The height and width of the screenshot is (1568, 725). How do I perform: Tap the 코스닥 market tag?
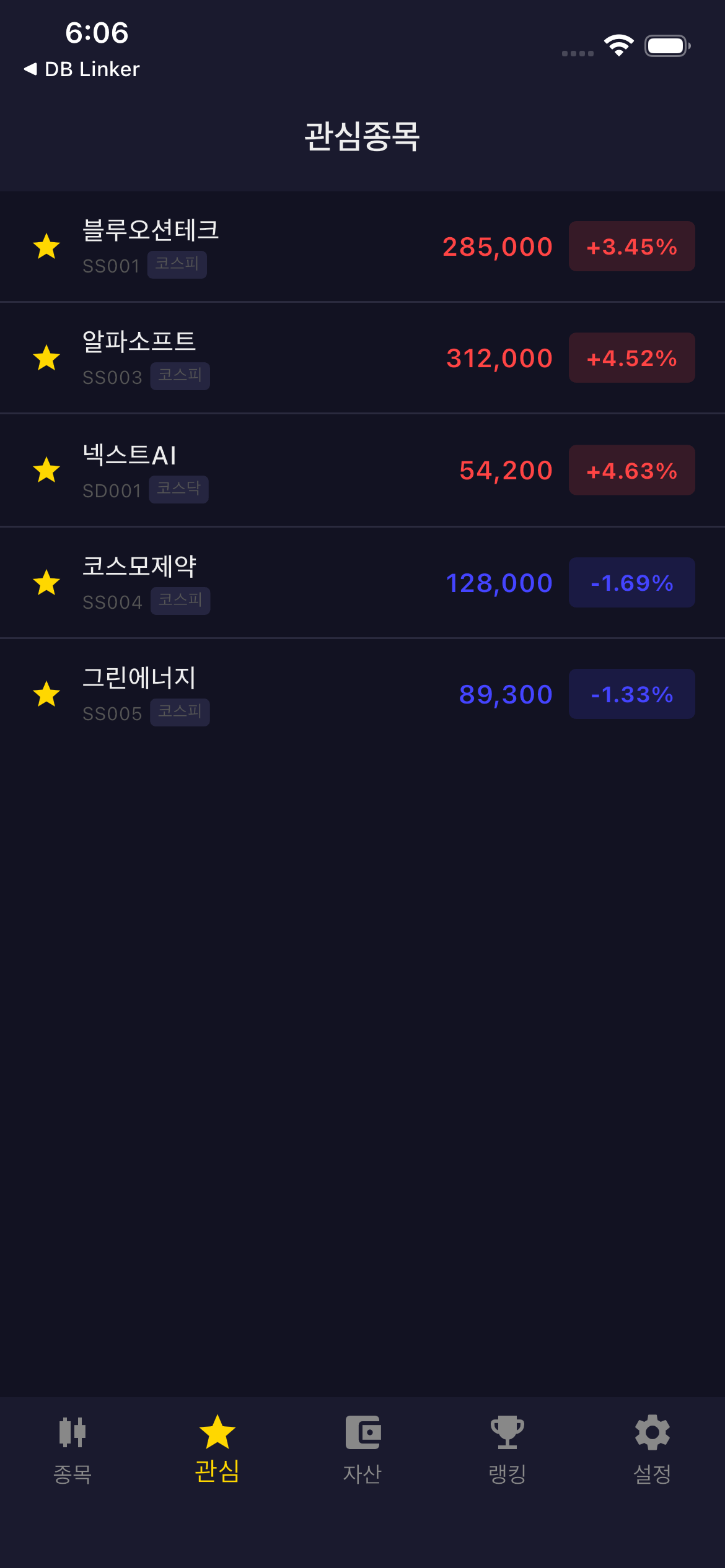point(178,489)
